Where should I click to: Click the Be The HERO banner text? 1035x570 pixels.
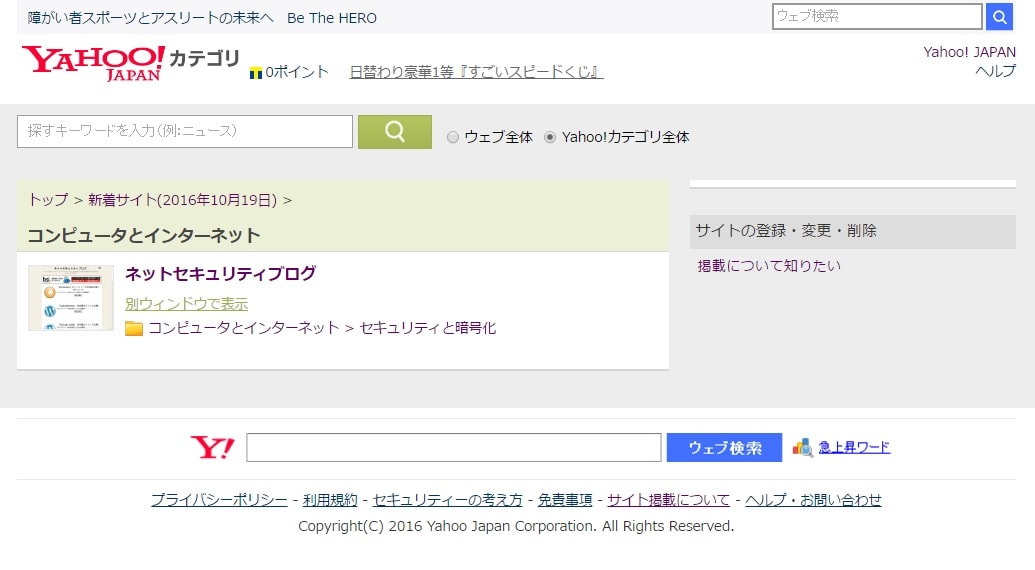202,18
